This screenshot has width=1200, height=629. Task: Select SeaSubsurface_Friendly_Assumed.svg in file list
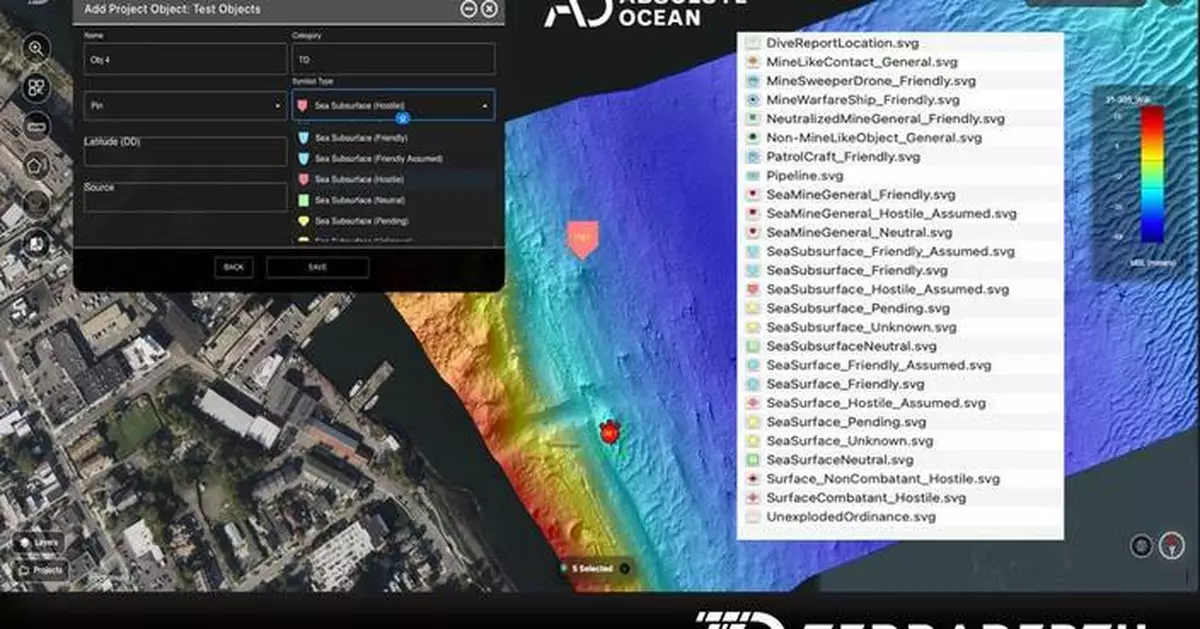pos(890,252)
